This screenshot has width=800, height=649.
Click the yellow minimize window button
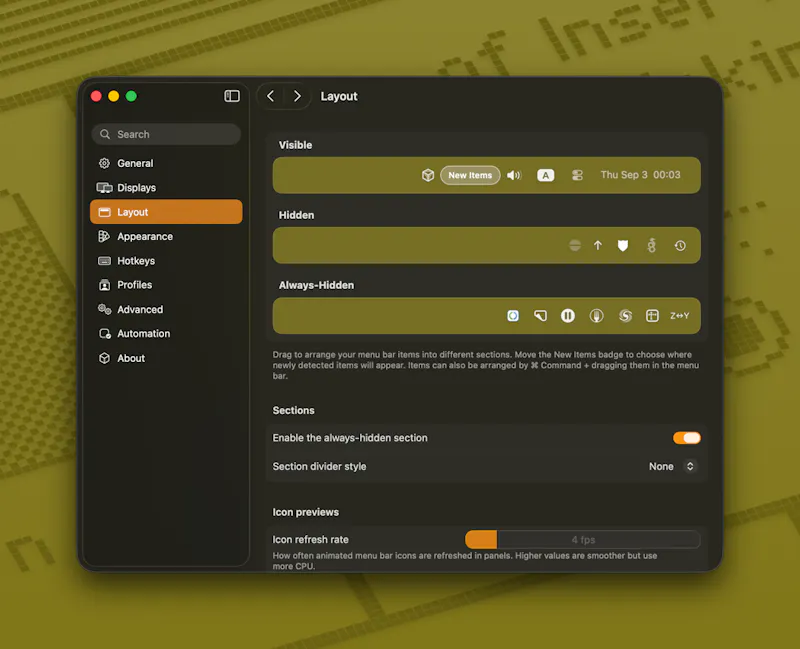(x=114, y=96)
